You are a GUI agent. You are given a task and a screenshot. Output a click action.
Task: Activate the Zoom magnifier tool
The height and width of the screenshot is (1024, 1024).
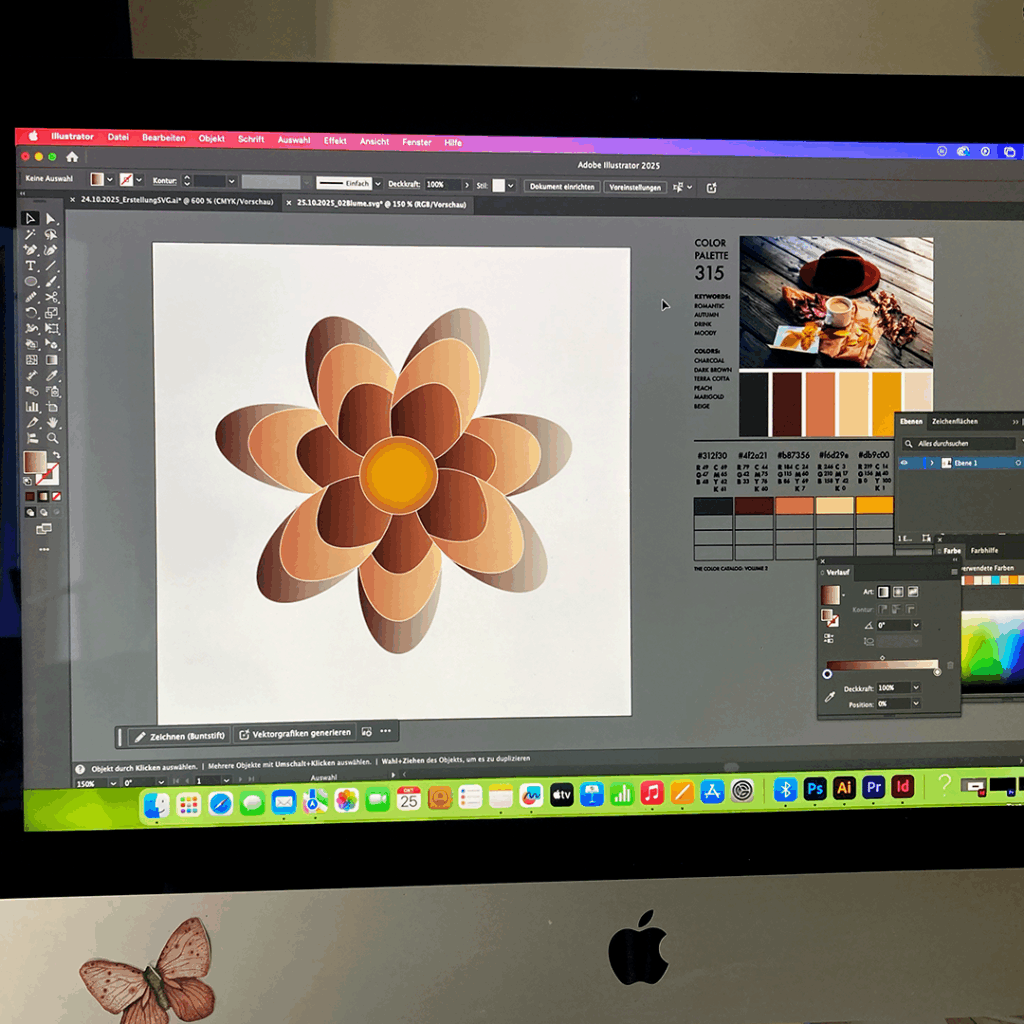point(52,438)
